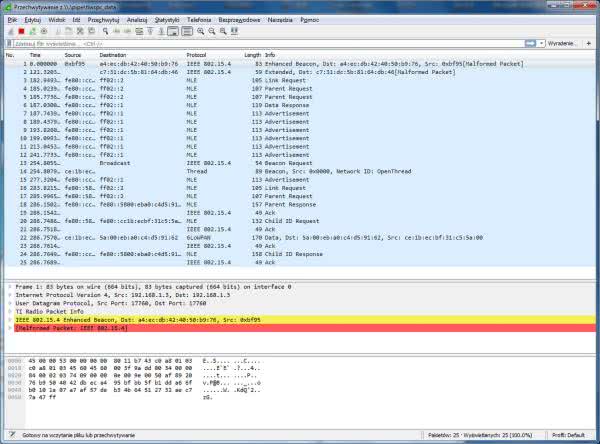This screenshot has height=444, width=600.
Task: Zoom out packet list text
Action: coord(211,31)
